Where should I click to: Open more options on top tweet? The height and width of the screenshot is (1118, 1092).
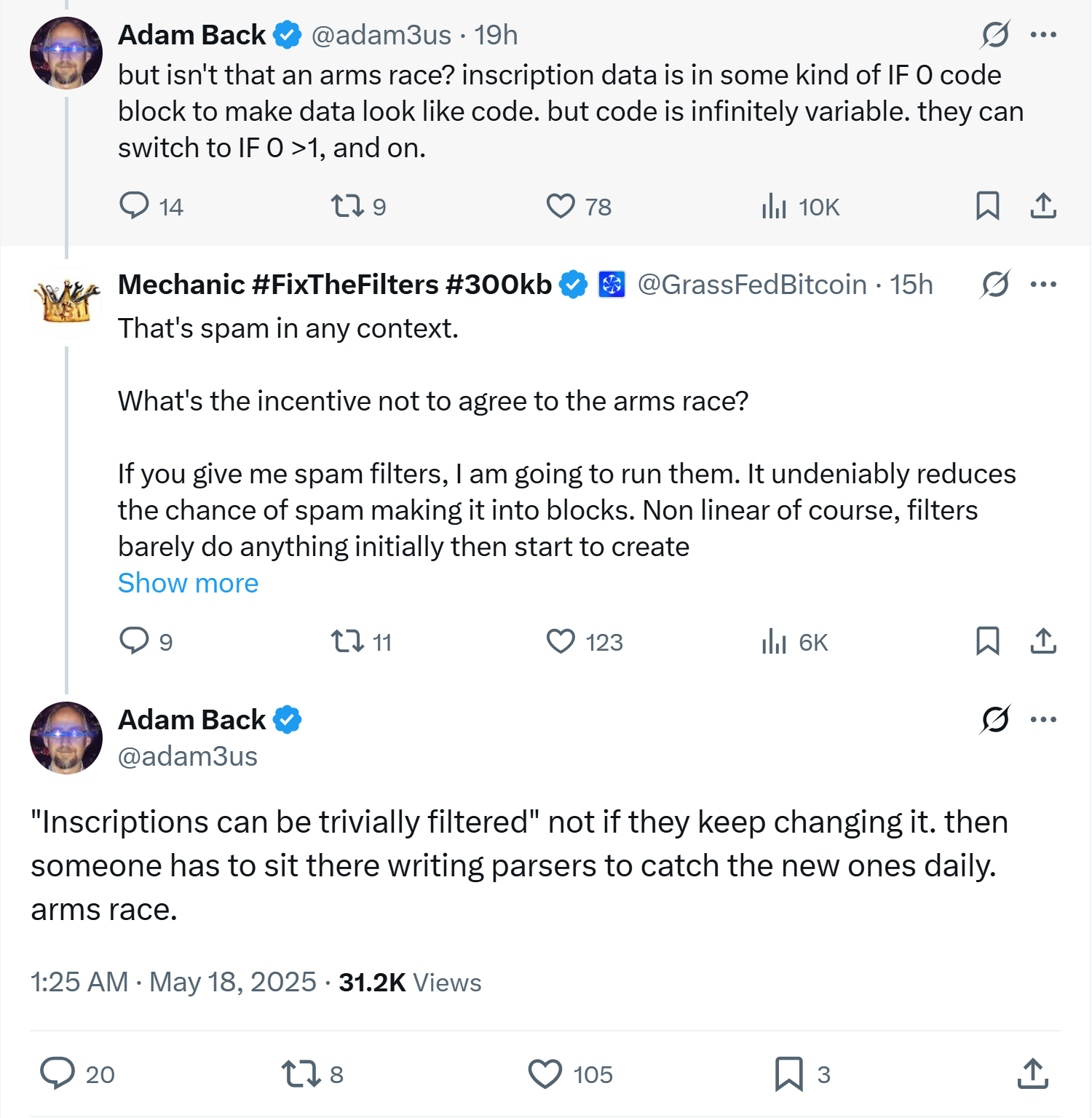pos(1042,34)
